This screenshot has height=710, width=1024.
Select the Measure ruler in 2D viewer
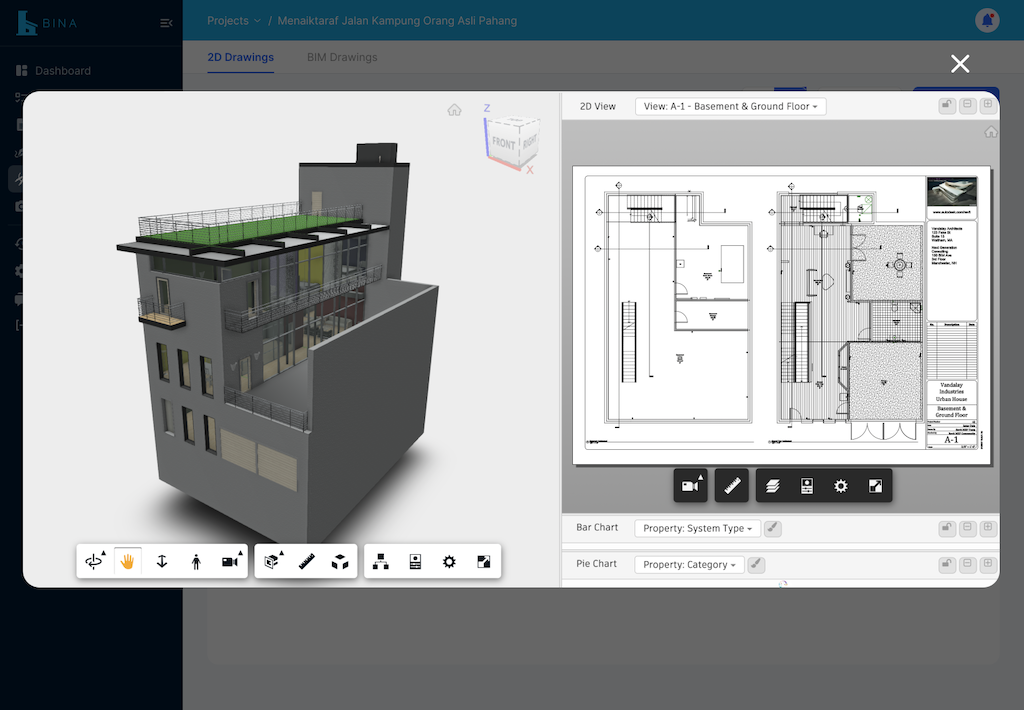pos(732,486)
